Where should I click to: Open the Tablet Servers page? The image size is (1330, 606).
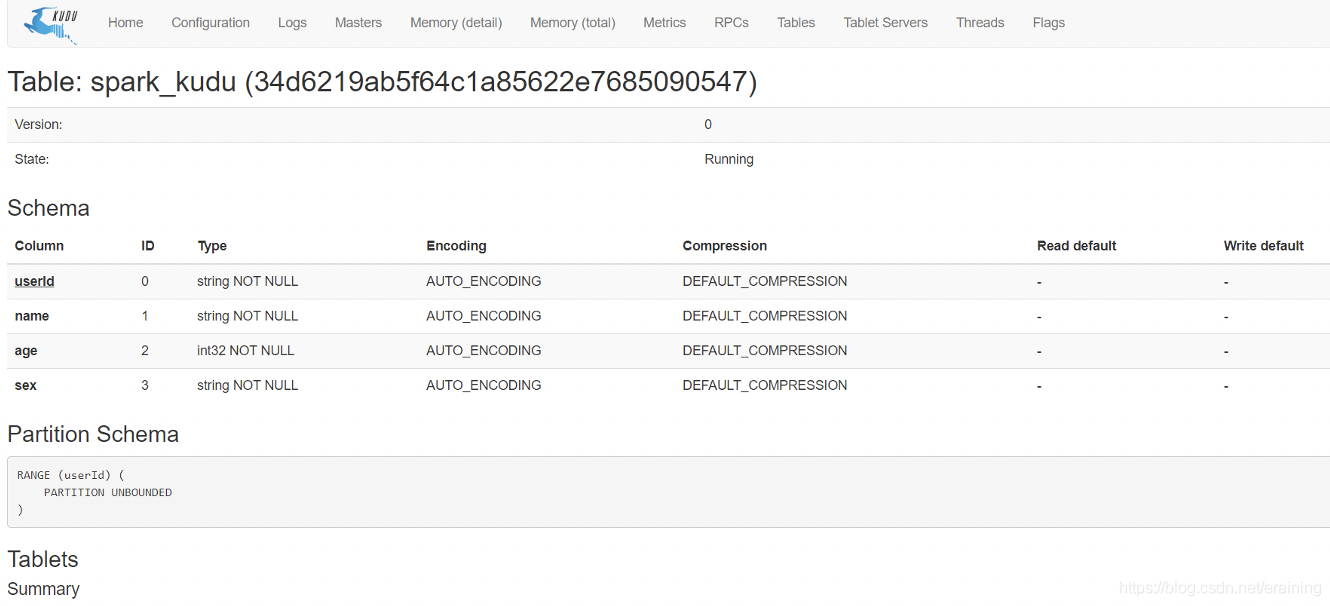pos(885,22)
